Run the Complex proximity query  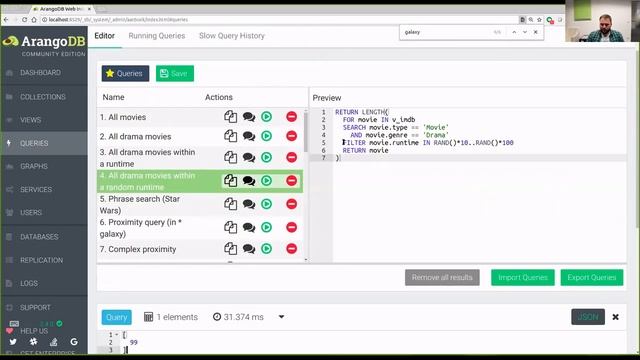[x=267, y=248]
